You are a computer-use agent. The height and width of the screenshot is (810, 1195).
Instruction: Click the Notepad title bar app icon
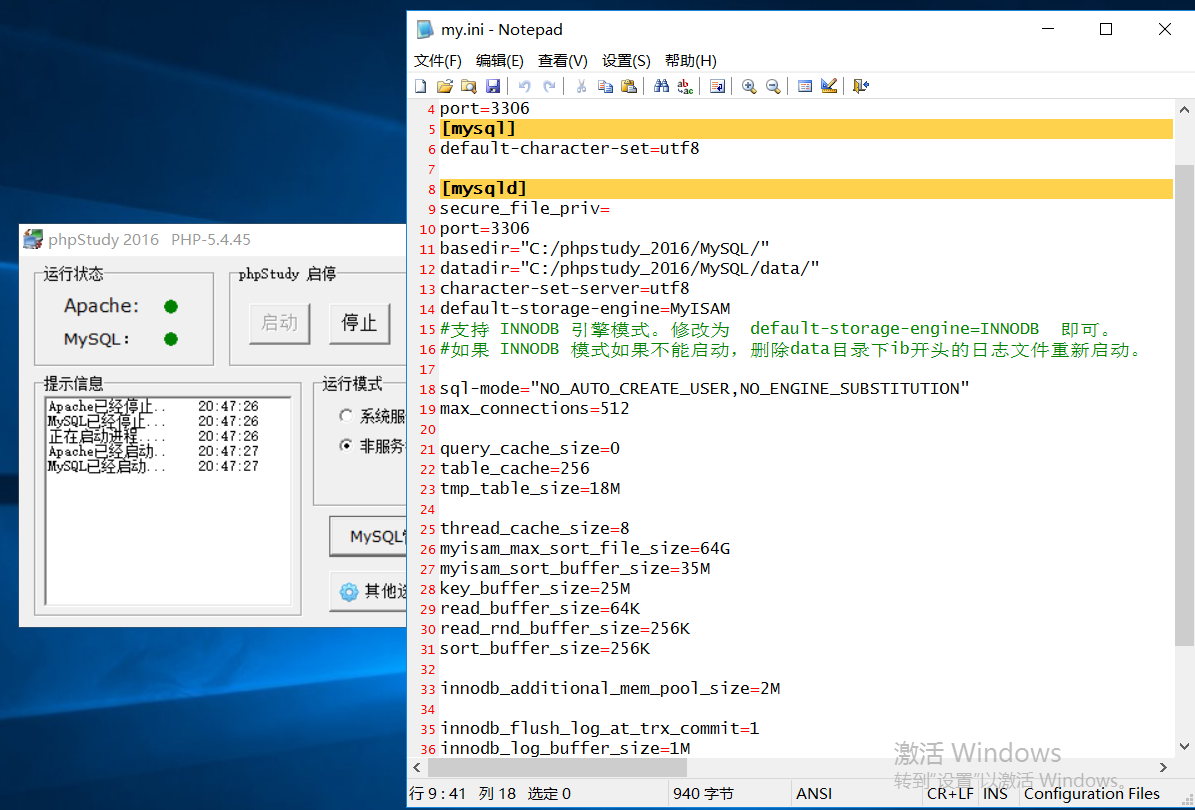tap(424, 30)
